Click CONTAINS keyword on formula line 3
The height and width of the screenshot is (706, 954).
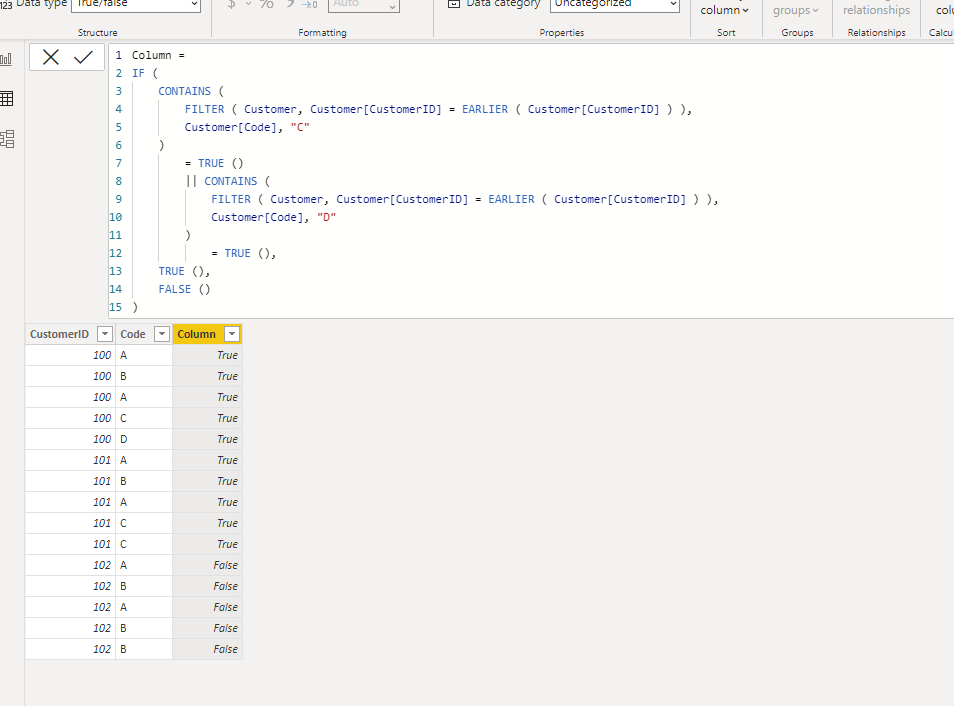pos(184,91)
